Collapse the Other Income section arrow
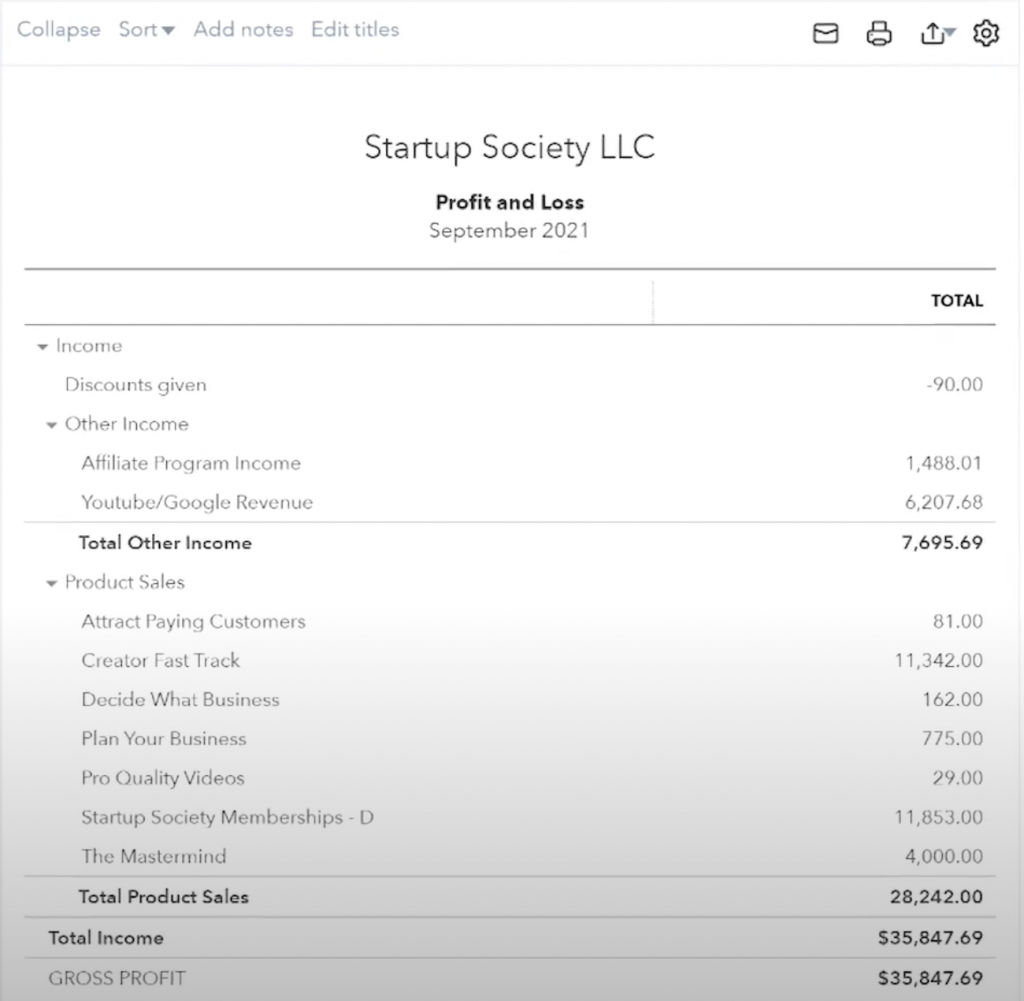This screenshot has height=1001, width=1024. point(52,425)
